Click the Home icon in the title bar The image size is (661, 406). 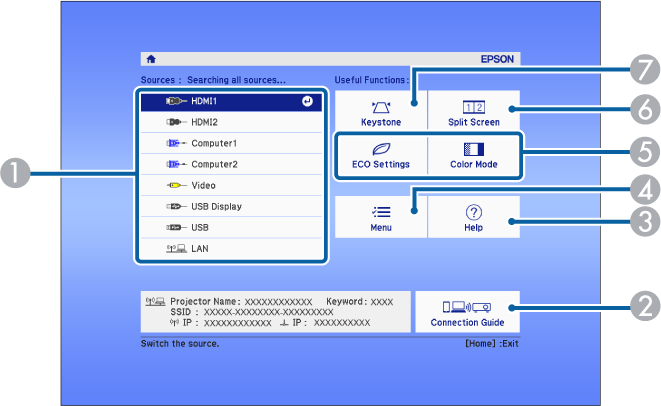coord(150,59)
